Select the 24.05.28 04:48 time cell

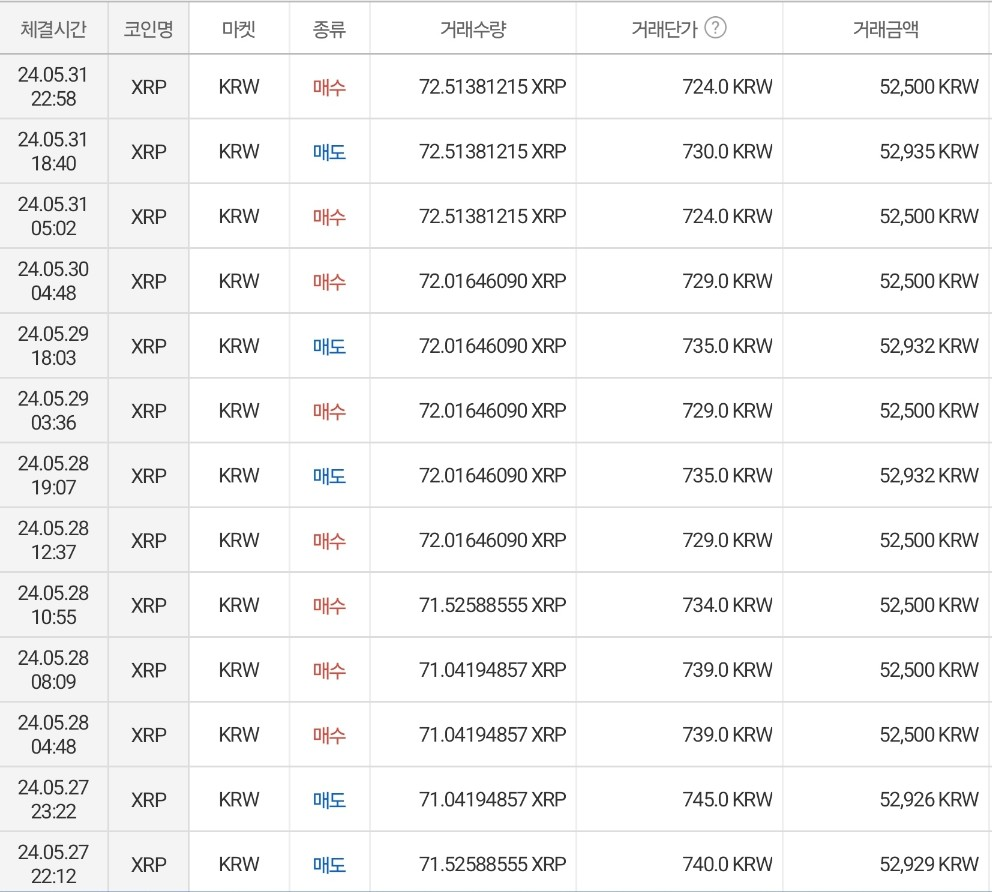coord(54,734)
